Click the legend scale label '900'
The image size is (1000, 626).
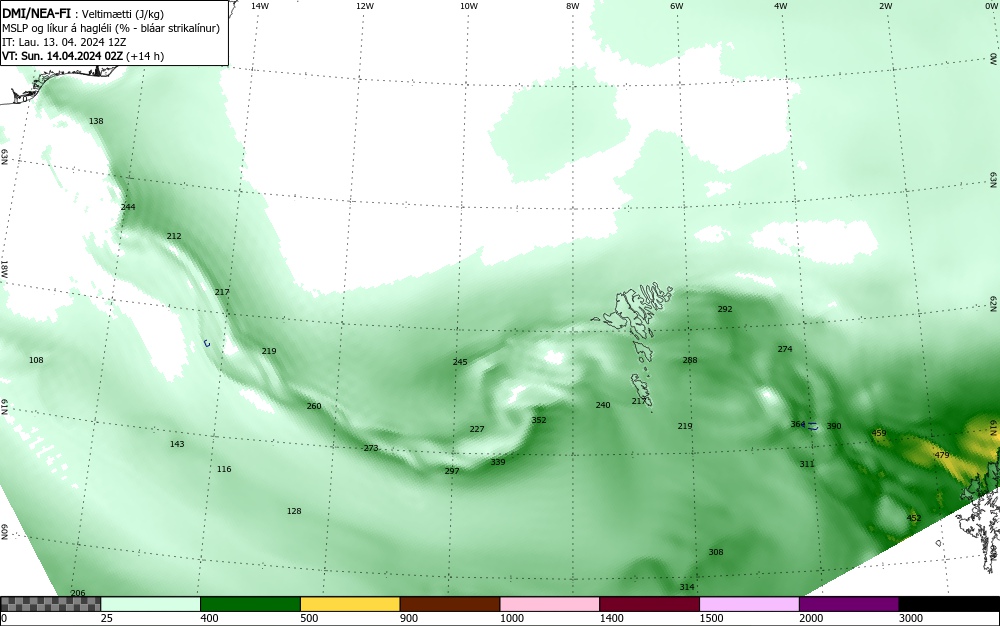409,618
